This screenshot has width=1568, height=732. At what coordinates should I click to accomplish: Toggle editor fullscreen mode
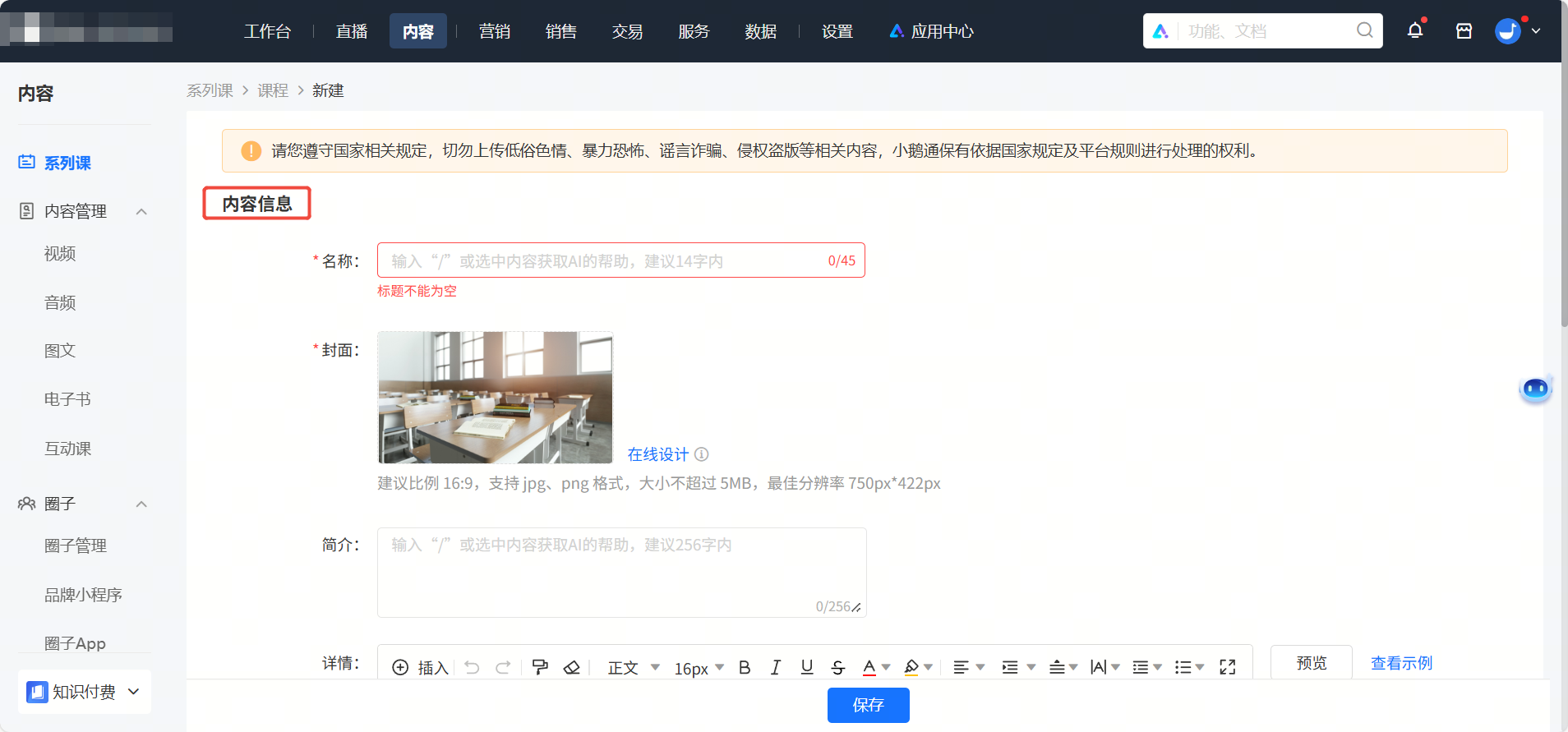coord(1228,667)
